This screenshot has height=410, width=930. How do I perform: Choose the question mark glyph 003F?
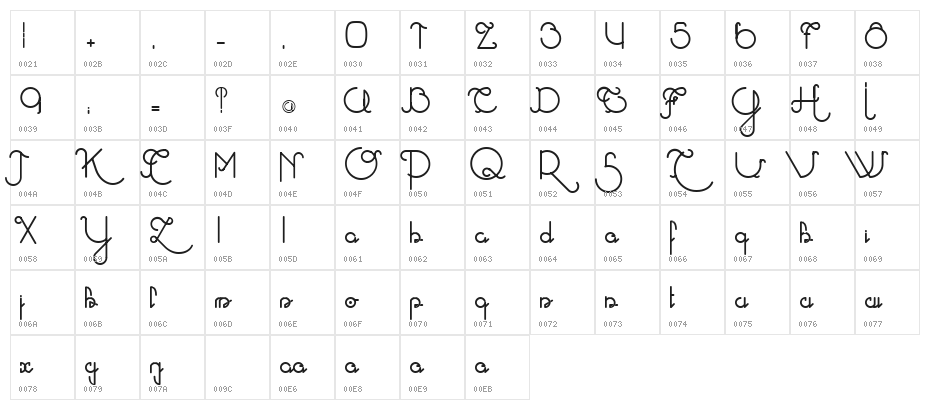tap(237, 107)
